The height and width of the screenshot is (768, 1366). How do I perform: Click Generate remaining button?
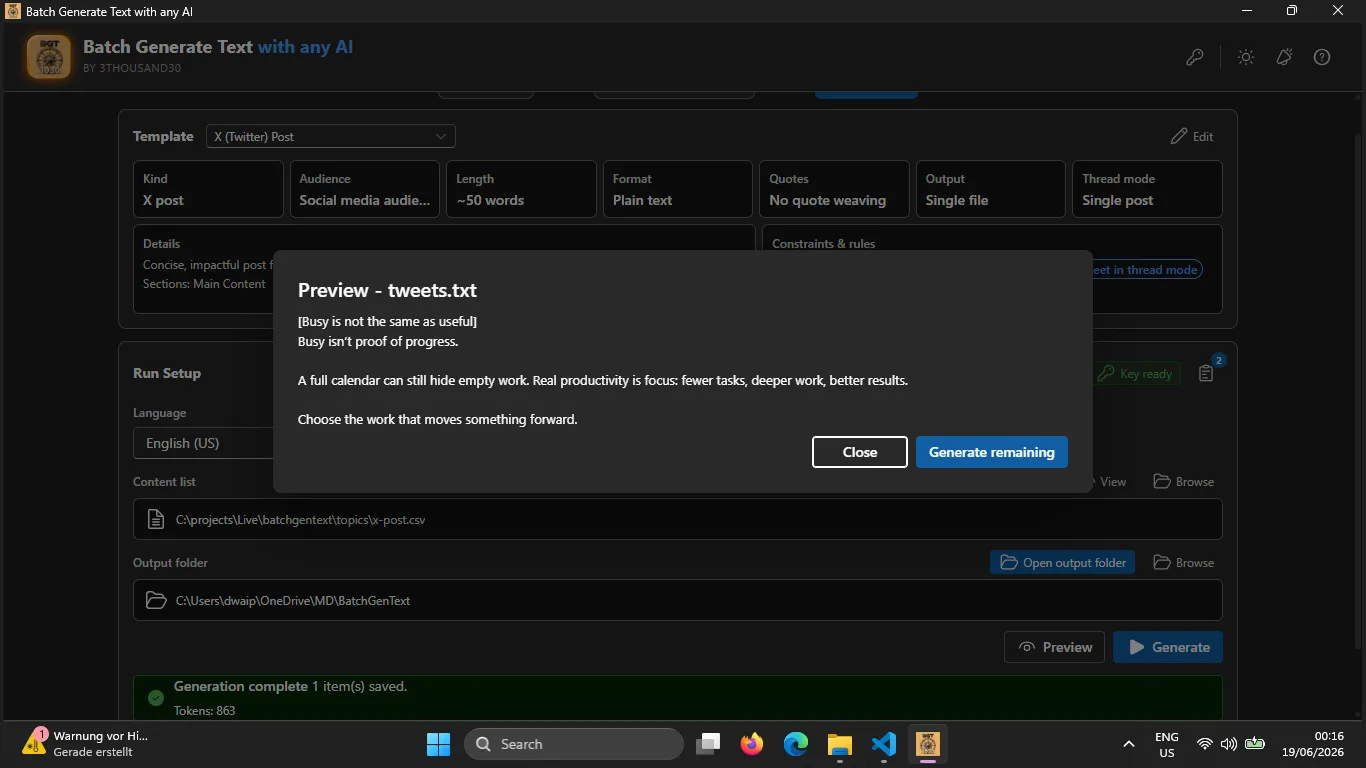click(992, 452)
